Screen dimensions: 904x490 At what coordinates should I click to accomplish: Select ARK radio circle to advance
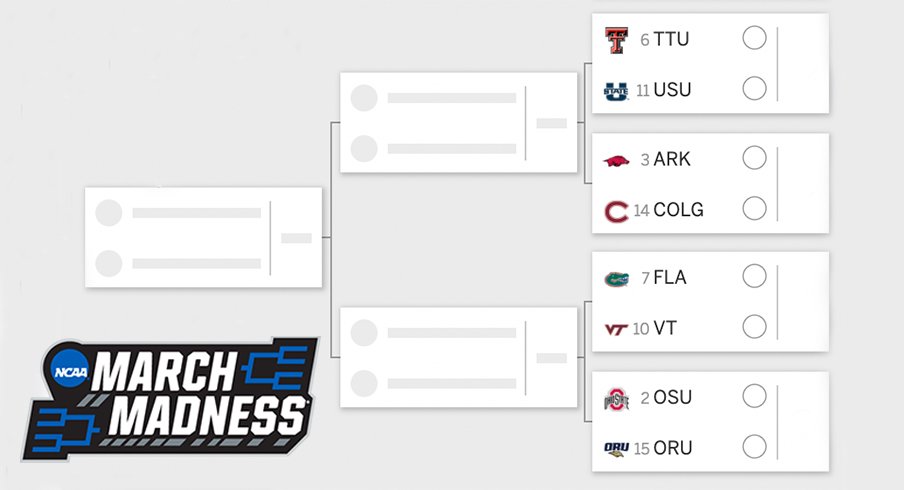click(754, 158)
